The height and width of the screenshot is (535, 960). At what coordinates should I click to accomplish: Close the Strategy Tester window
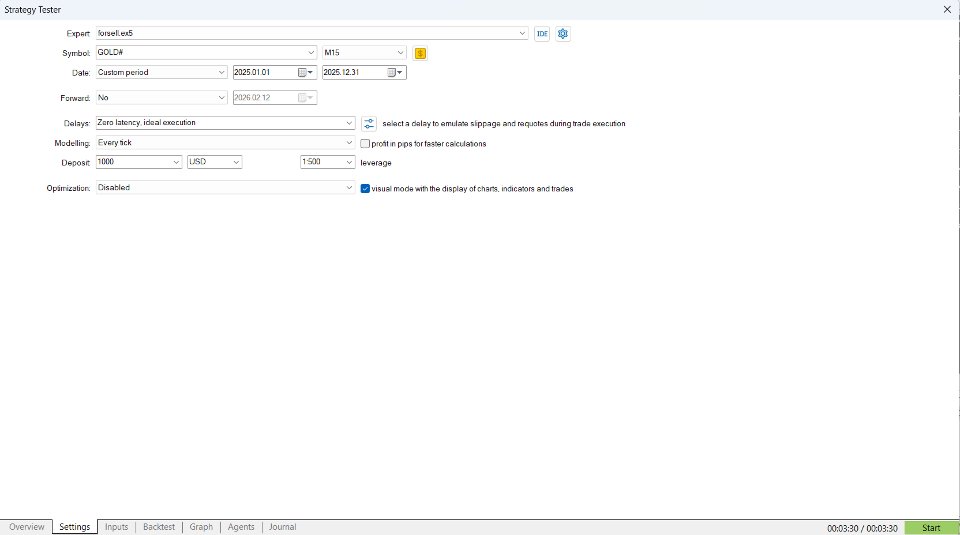[x=947, y=10]
